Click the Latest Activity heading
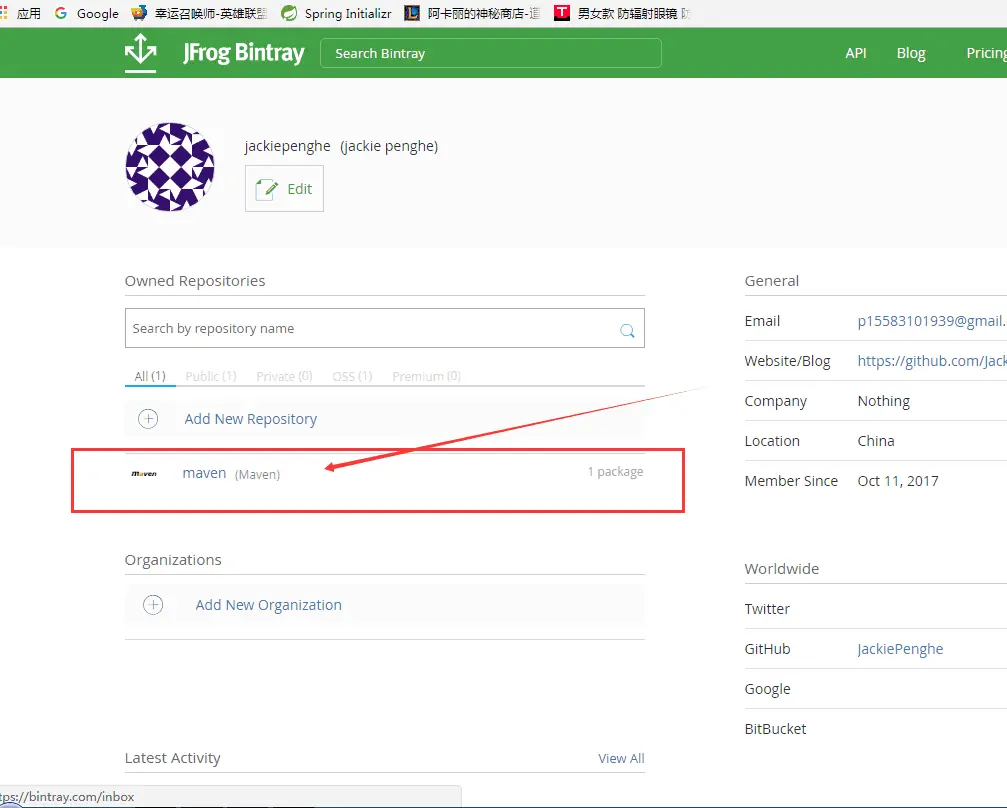The height and width of the screenshot is (808, 1007). coord(172,759)
